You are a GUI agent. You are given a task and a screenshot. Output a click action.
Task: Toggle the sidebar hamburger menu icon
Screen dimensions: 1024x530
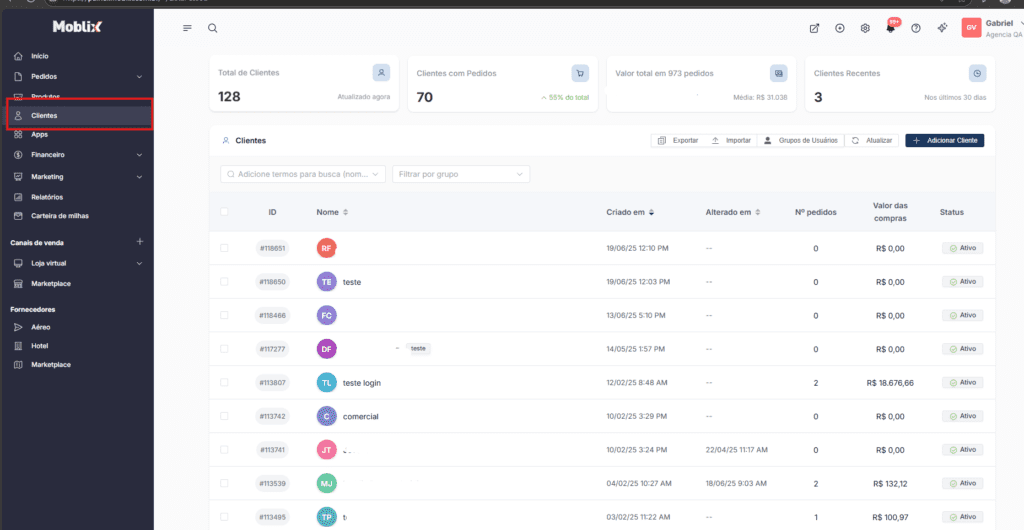[x=187, y=28]
